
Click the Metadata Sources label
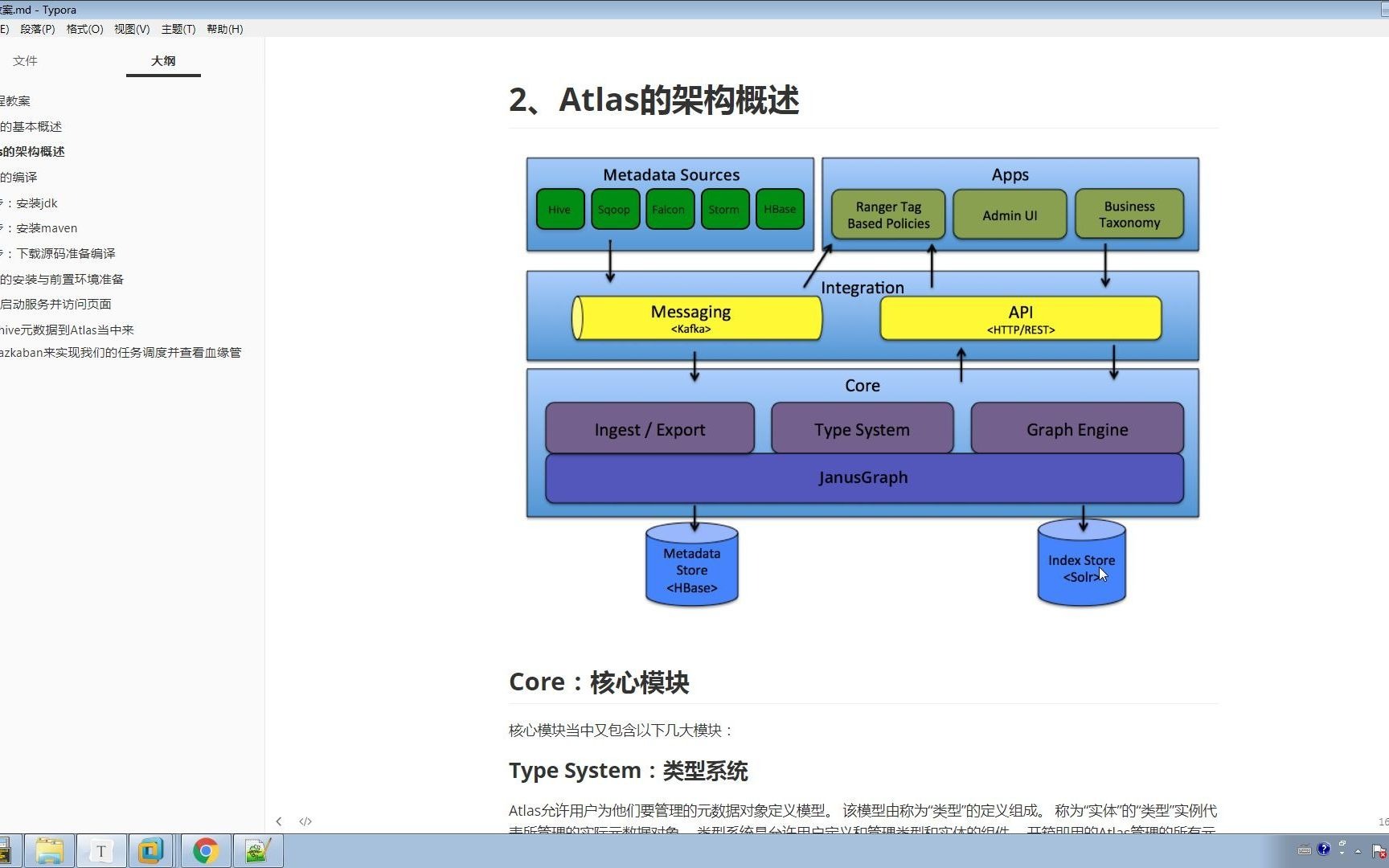coord(671,174)
